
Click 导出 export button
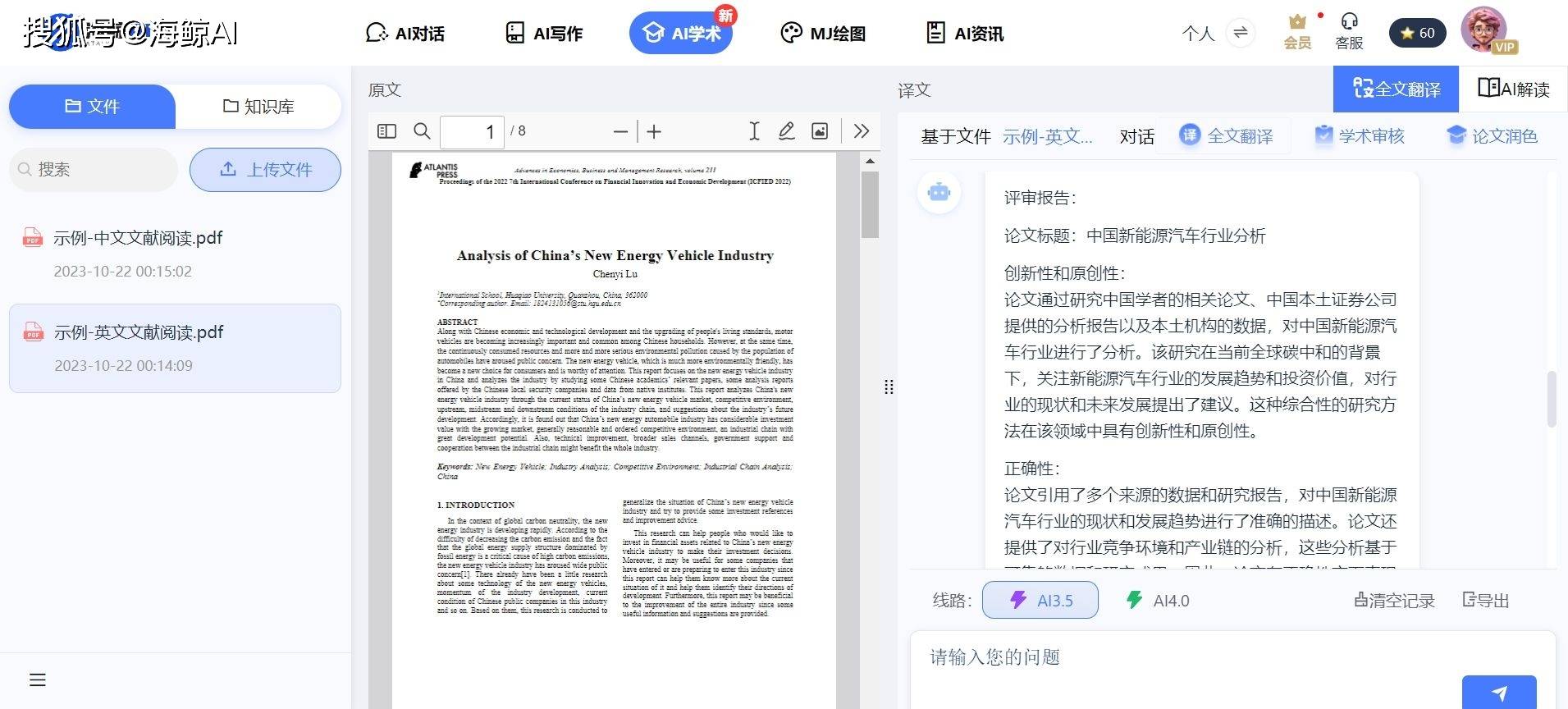tap(1486, 601)
